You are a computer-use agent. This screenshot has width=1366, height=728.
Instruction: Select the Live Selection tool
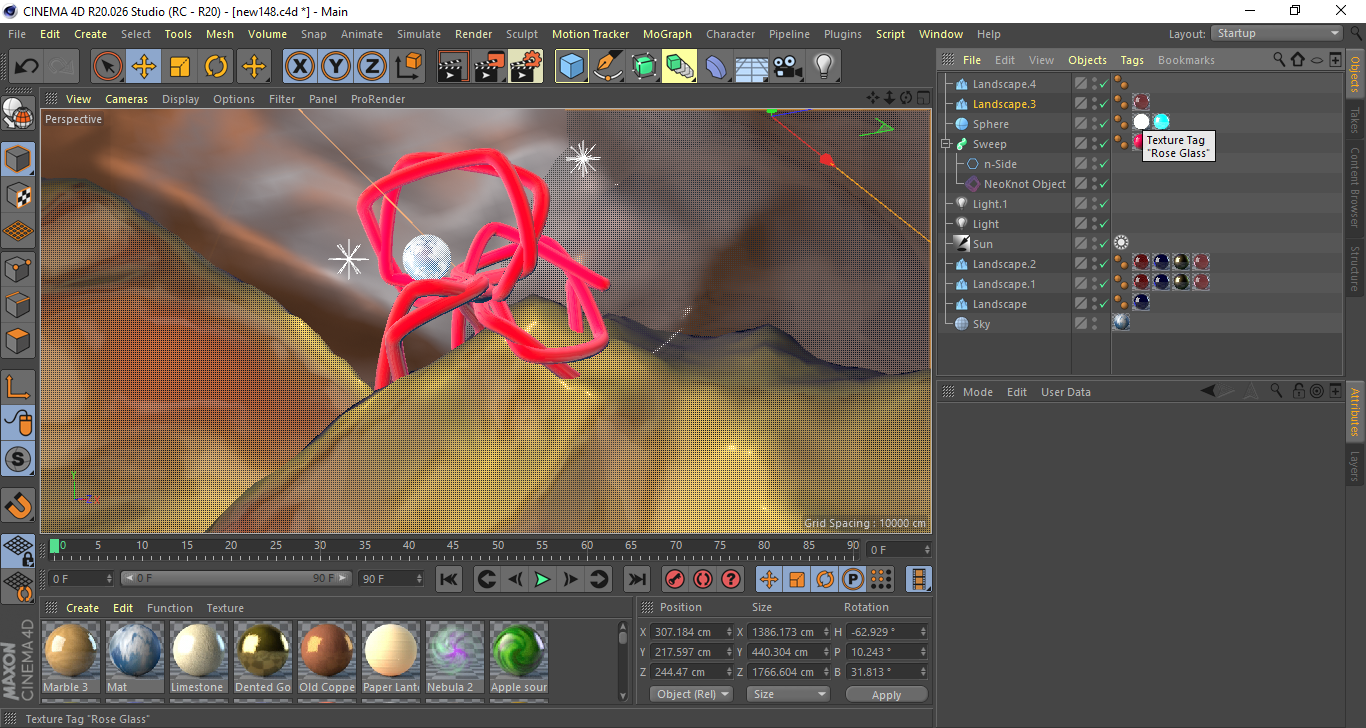point(108,67)
